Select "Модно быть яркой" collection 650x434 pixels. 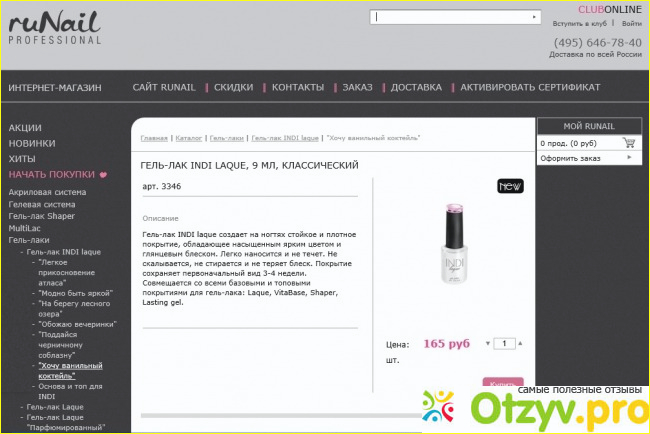tap(75, 293)
